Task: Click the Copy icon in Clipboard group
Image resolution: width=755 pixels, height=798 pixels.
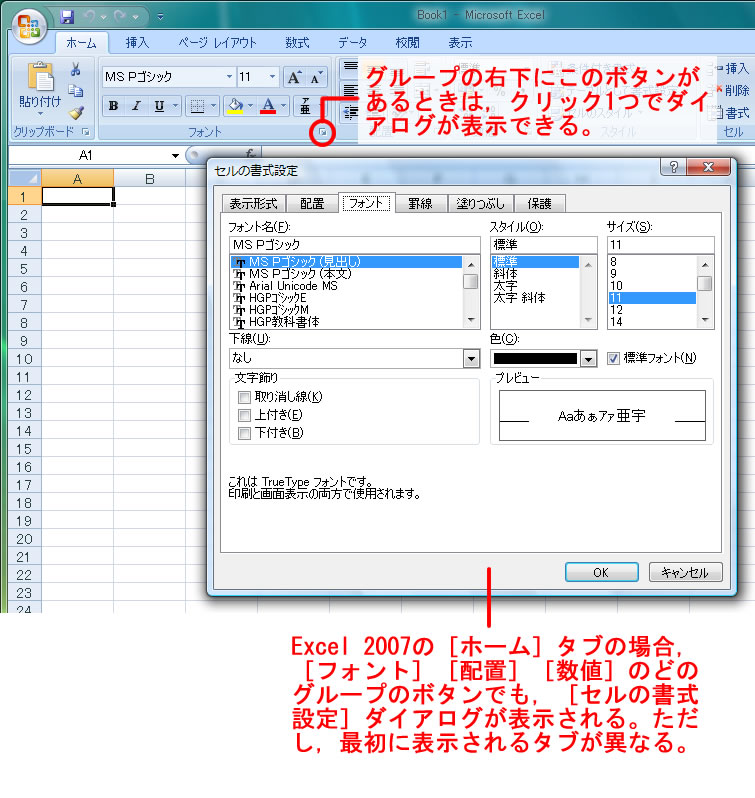Action: [76, 91]
